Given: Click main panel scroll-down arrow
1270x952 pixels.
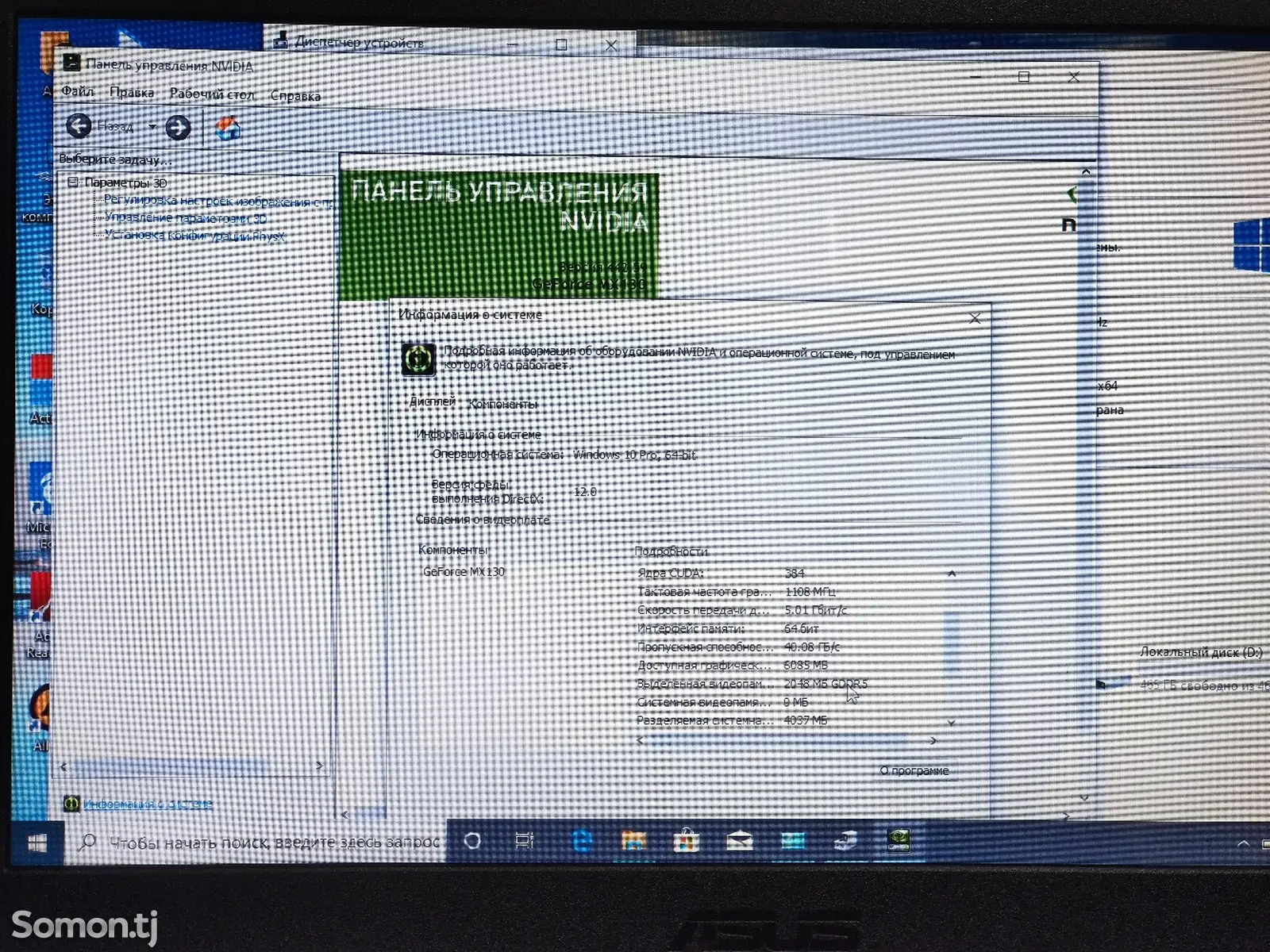Looking at the screenshot, I should pos(1085,798).
